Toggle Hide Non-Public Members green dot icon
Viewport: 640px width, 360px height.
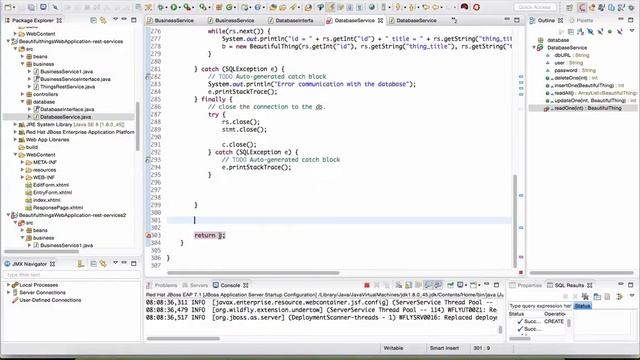[610, 31]
